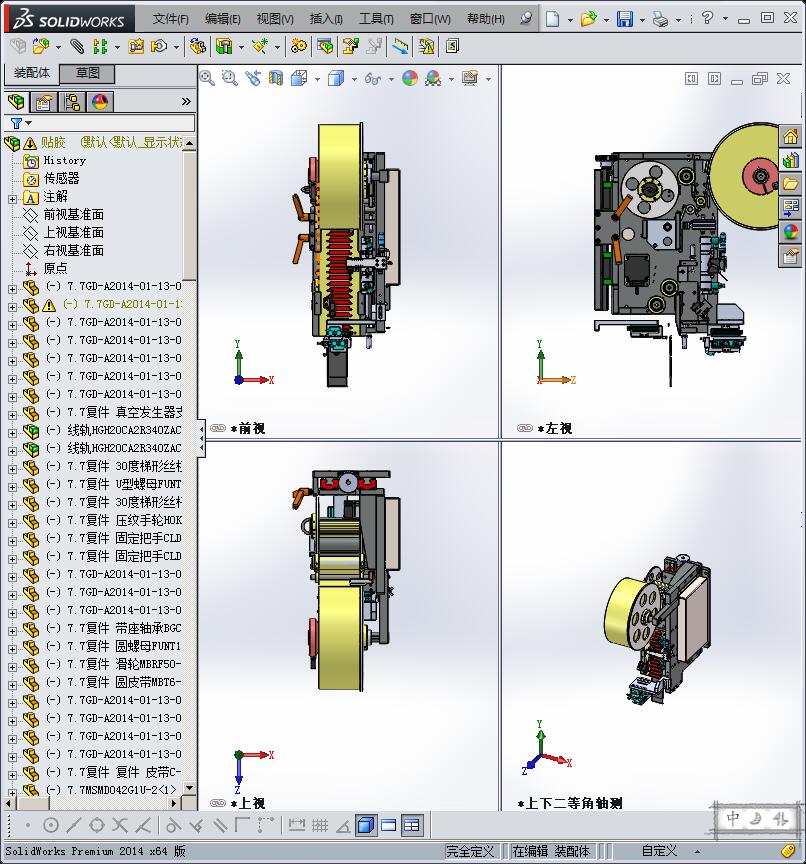
Task: Click the Zoom to Area icon
Action: click(x=230, y=78)
